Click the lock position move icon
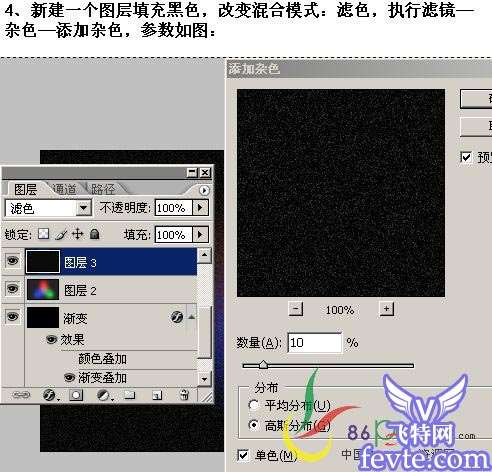 coord(77,234)
